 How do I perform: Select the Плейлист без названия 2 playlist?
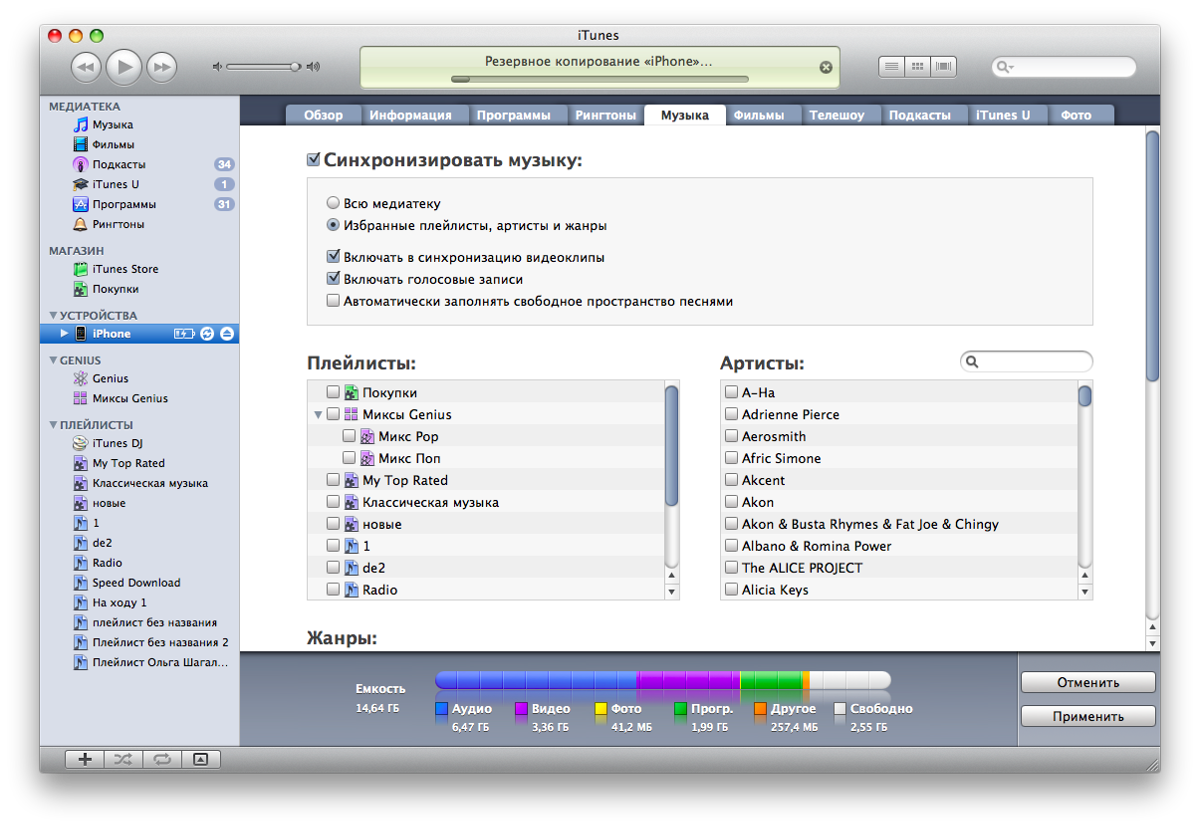(152, 642)
